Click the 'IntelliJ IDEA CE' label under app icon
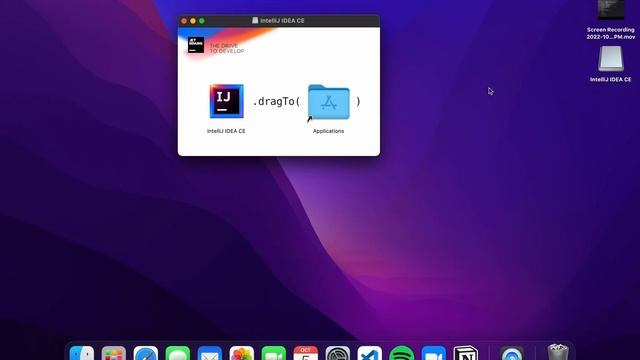Image resolution: width=640 pixels, height=360 pixels. (226, 131)
